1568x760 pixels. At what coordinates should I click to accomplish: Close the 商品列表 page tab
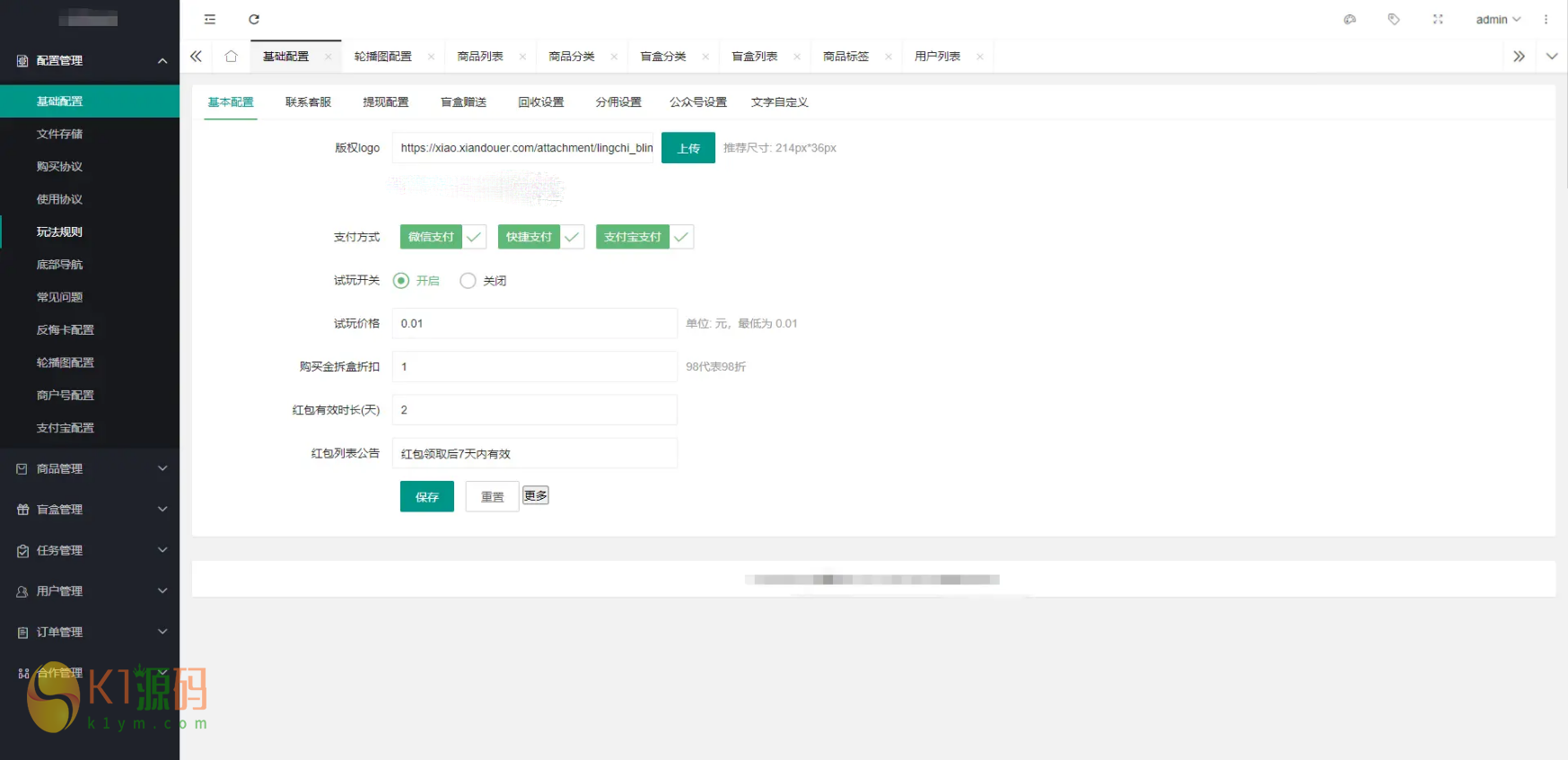click(x=523, y=57)
